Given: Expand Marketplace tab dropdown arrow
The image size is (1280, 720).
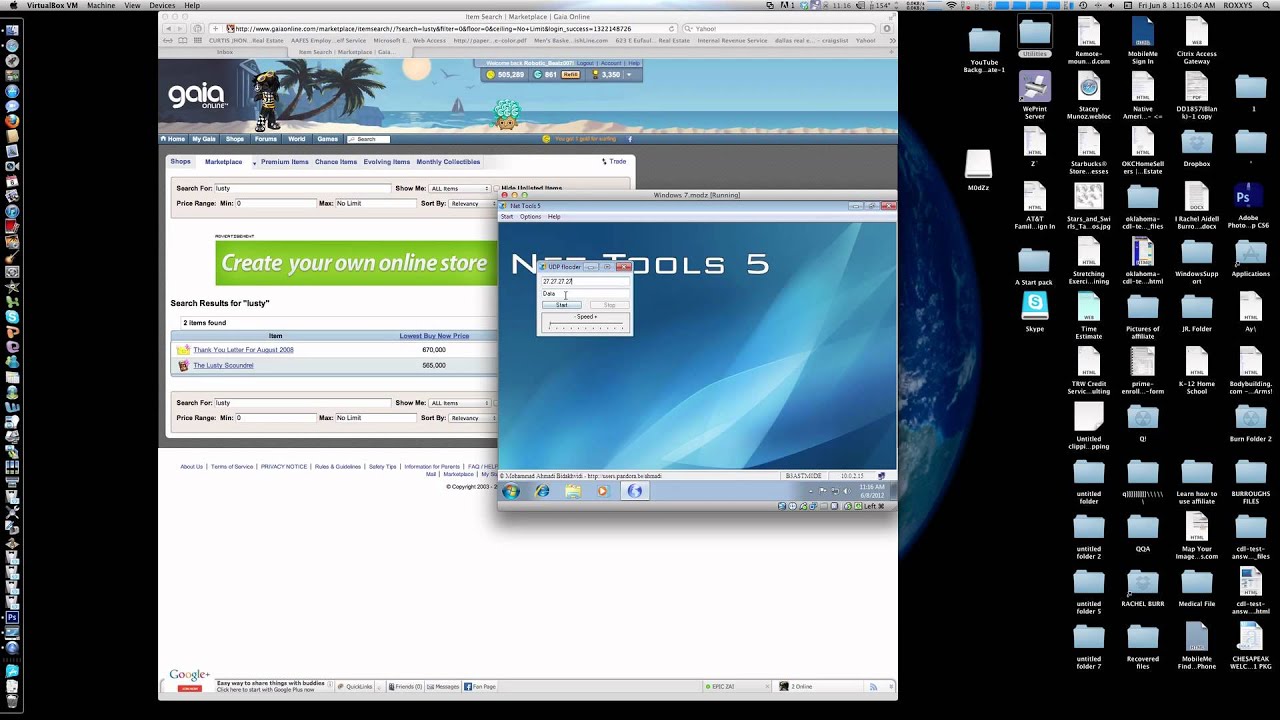Looking at the screenshot, I should pos(254,162).
